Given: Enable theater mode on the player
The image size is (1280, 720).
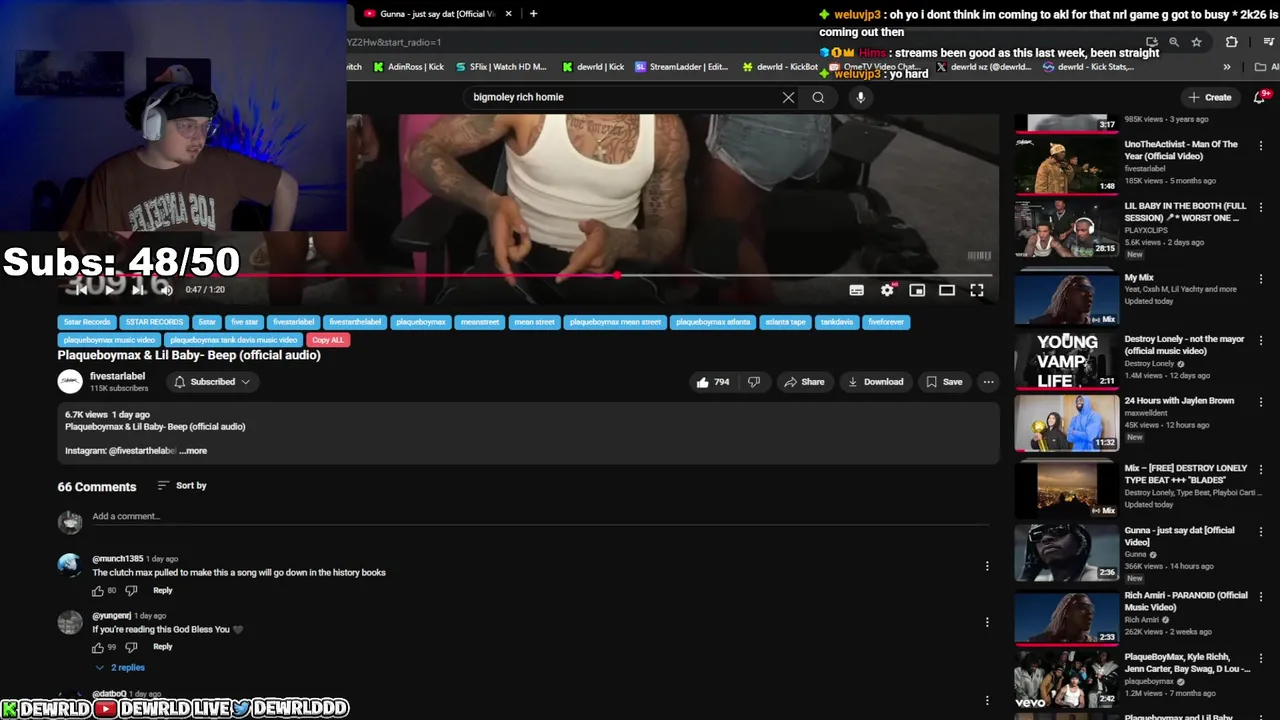Looking at the screenshot, I should pos(947,290).
